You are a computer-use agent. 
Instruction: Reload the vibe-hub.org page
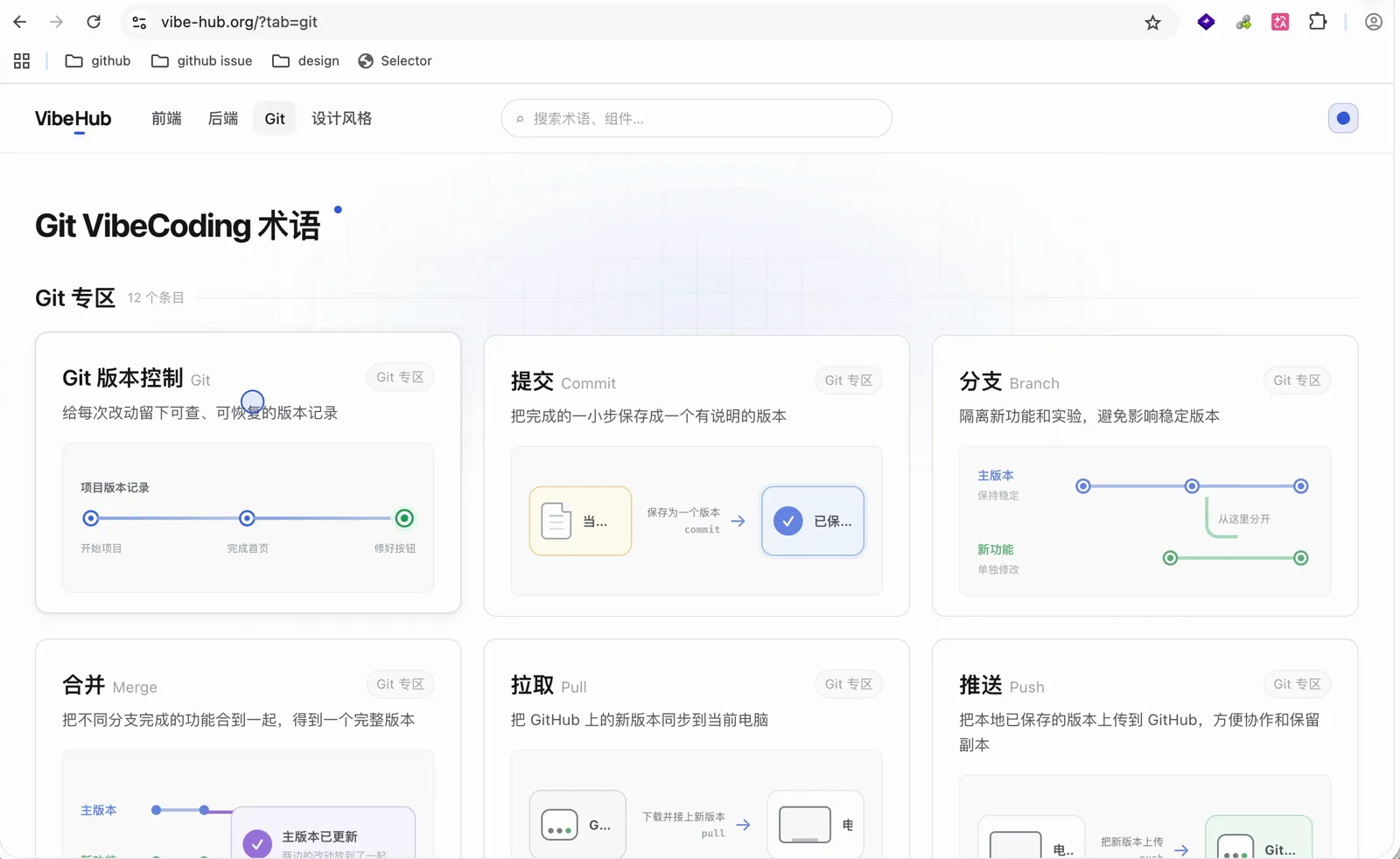click(94, 22)
